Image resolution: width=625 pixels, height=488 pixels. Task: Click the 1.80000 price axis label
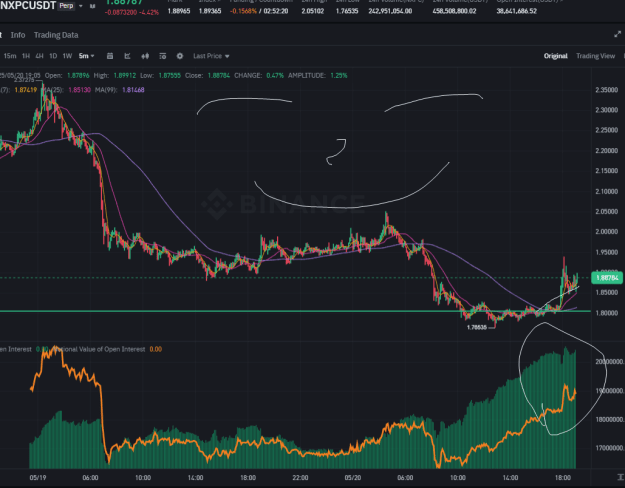[607, 313]
